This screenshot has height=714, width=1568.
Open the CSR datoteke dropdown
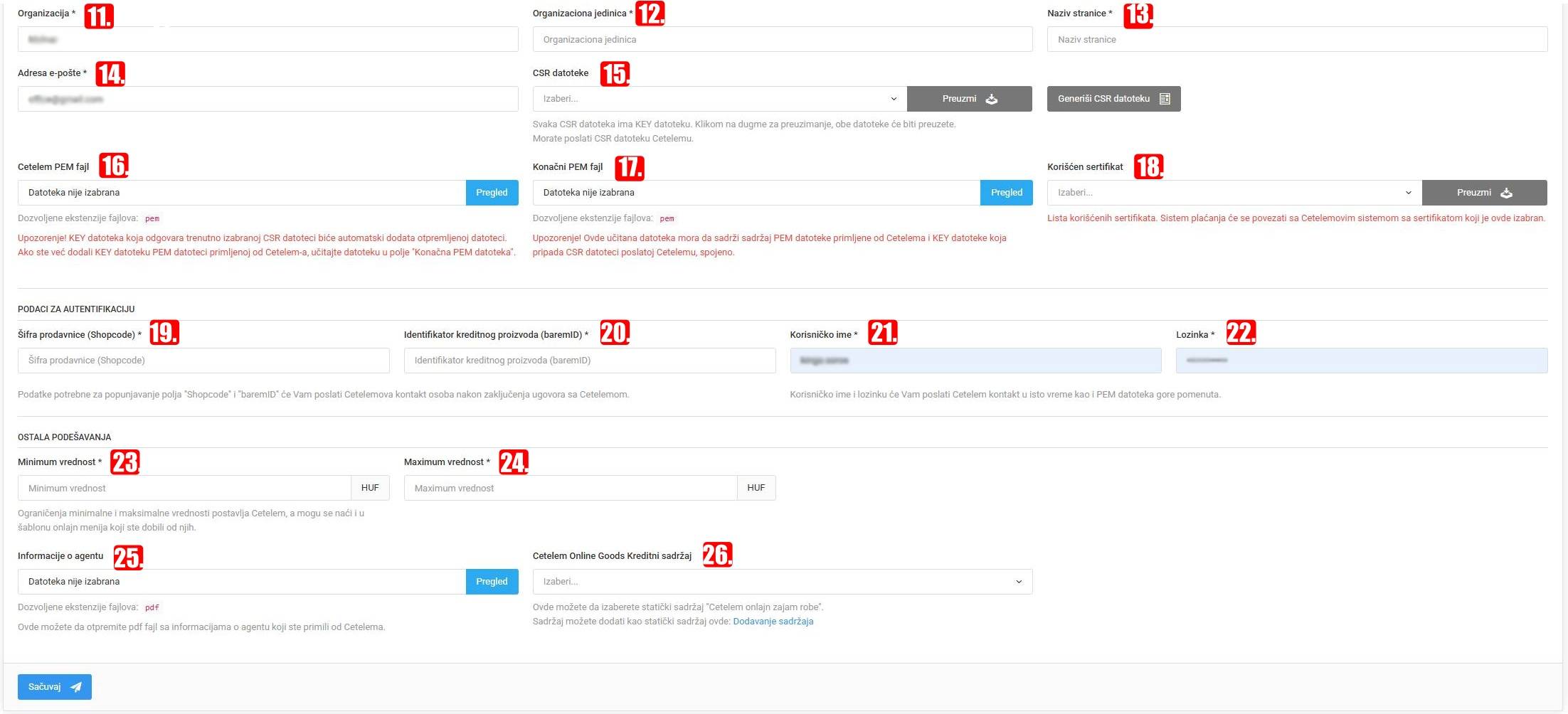coord(719,99)
